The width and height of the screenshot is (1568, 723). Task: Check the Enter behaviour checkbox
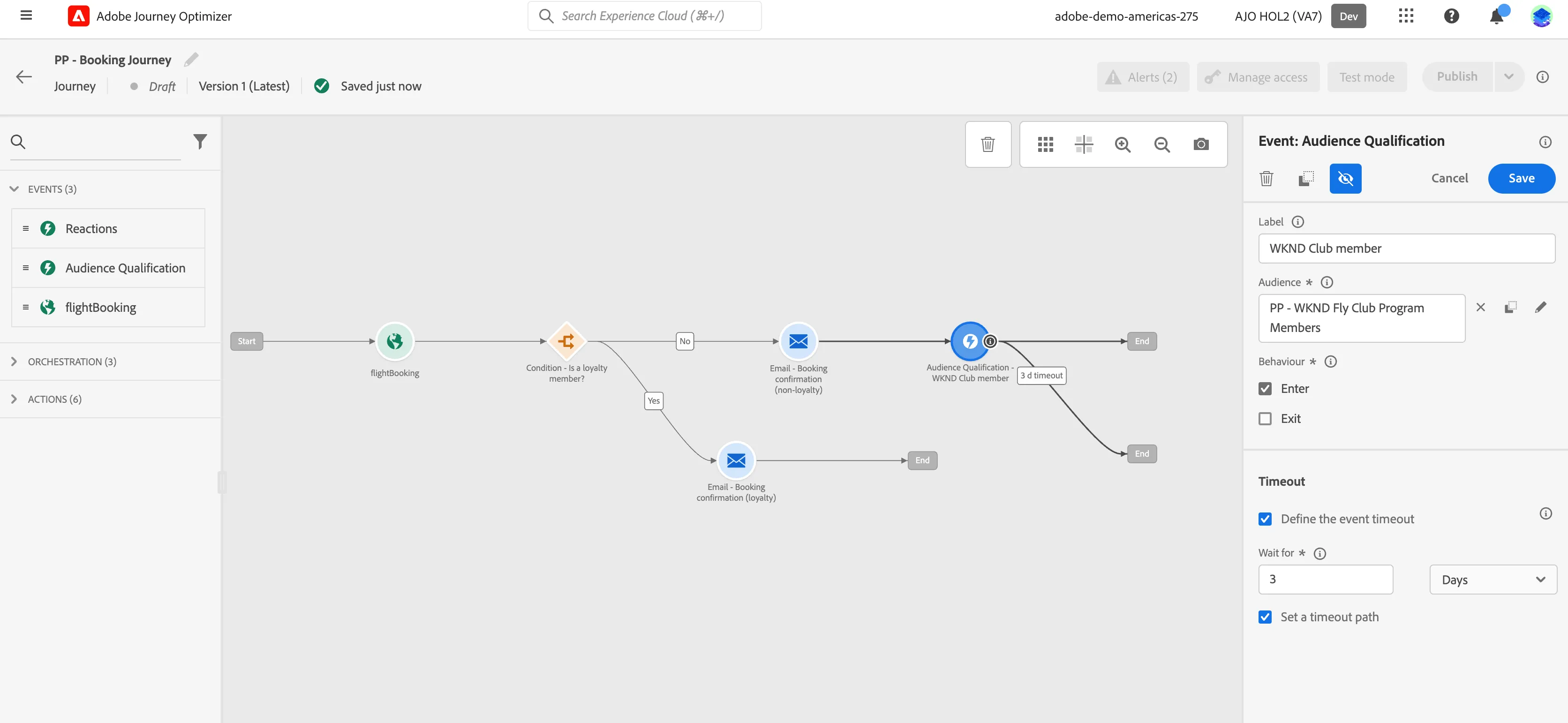pos(1265,388)
